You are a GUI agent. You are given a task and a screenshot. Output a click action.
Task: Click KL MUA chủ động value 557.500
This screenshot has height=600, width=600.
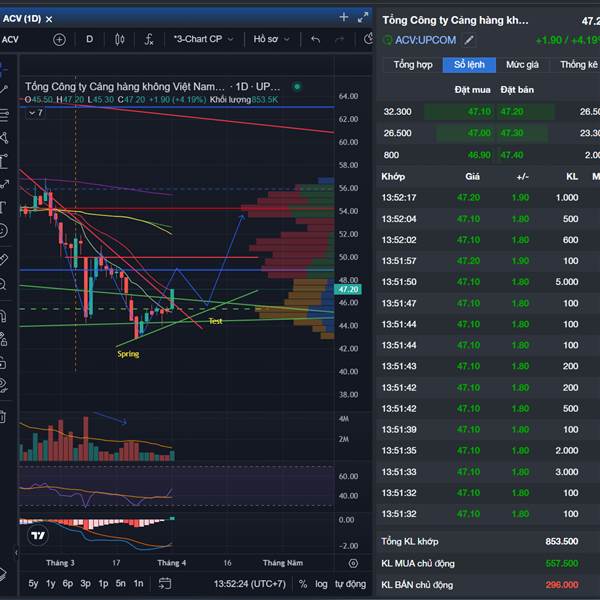[562, 563]
